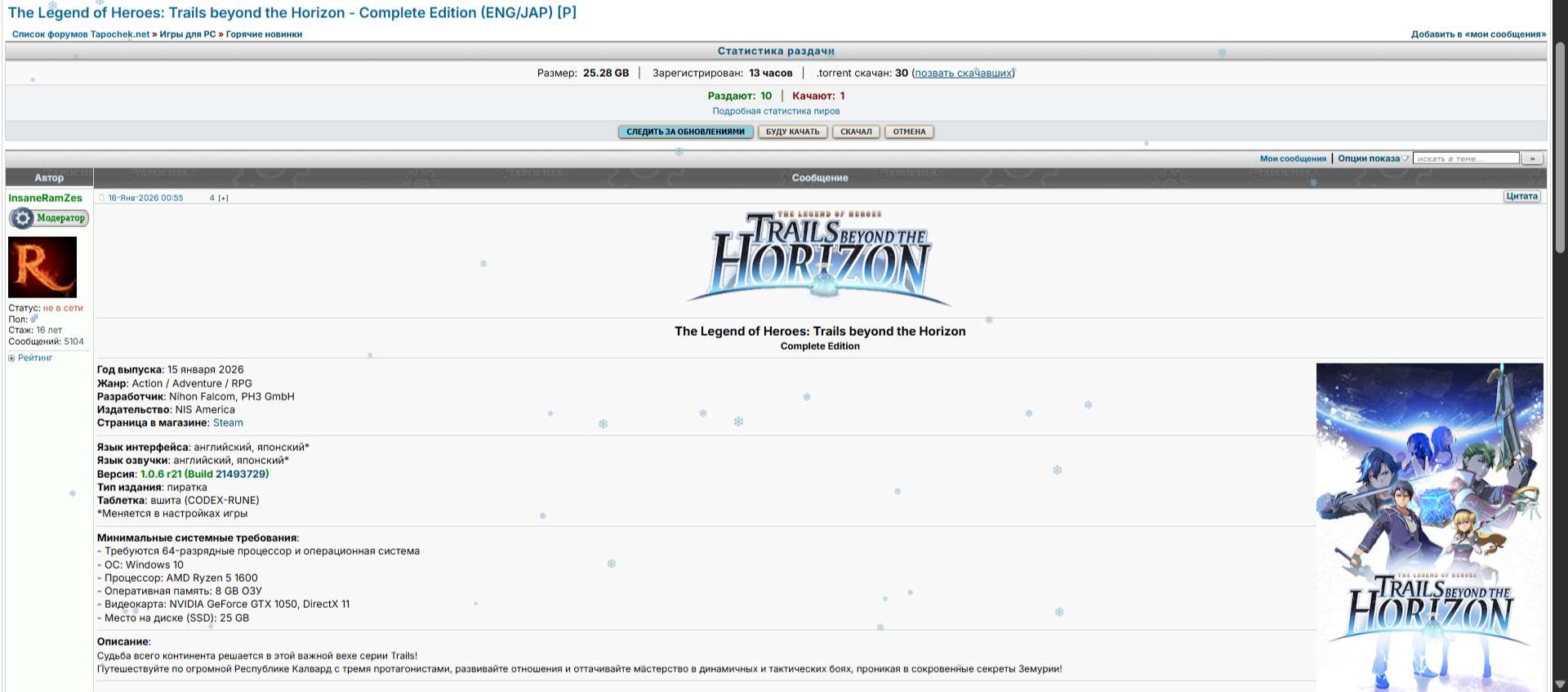
Task: Click the Статистика раздачи header
Action: pyautogui.click(x=776, y=51)
